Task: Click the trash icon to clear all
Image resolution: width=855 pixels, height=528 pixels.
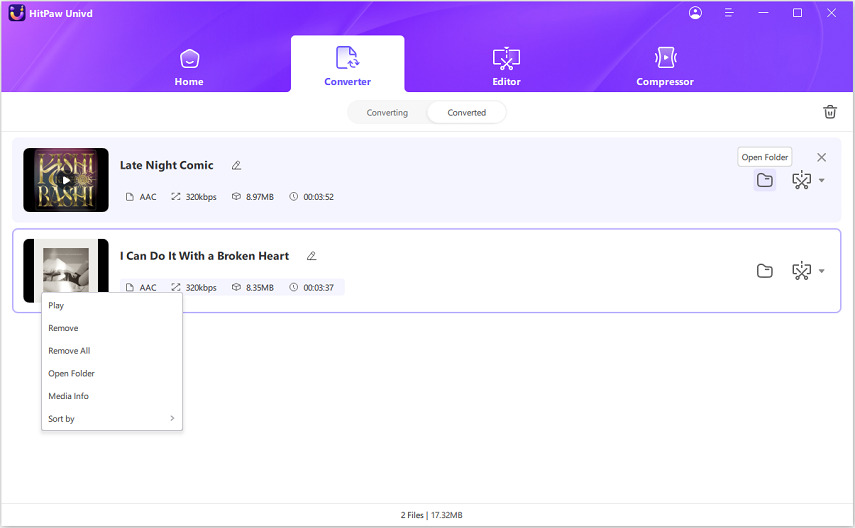Action: click(x=830, y=112)
